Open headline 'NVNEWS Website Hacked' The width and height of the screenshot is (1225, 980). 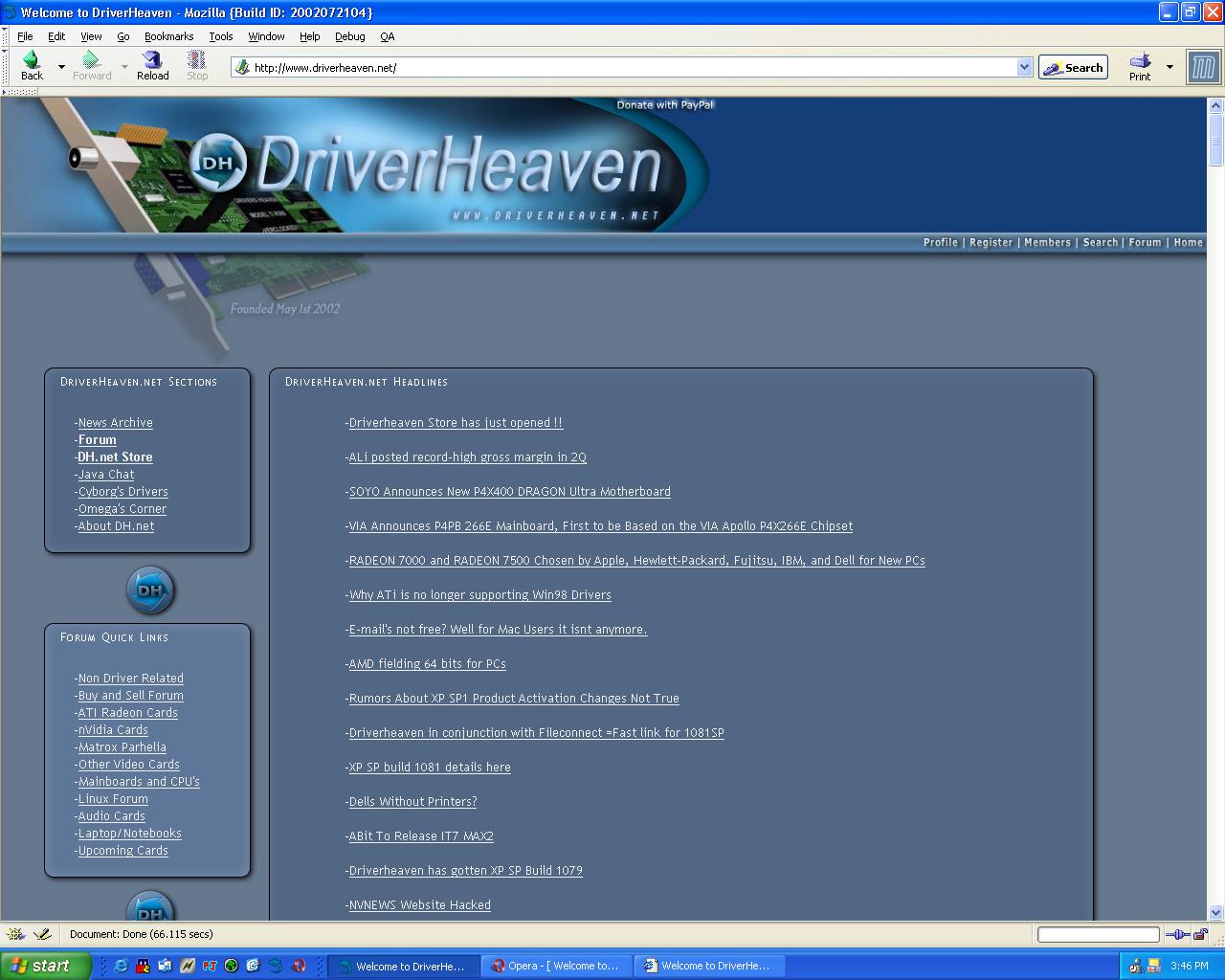[x=419, y=905]
